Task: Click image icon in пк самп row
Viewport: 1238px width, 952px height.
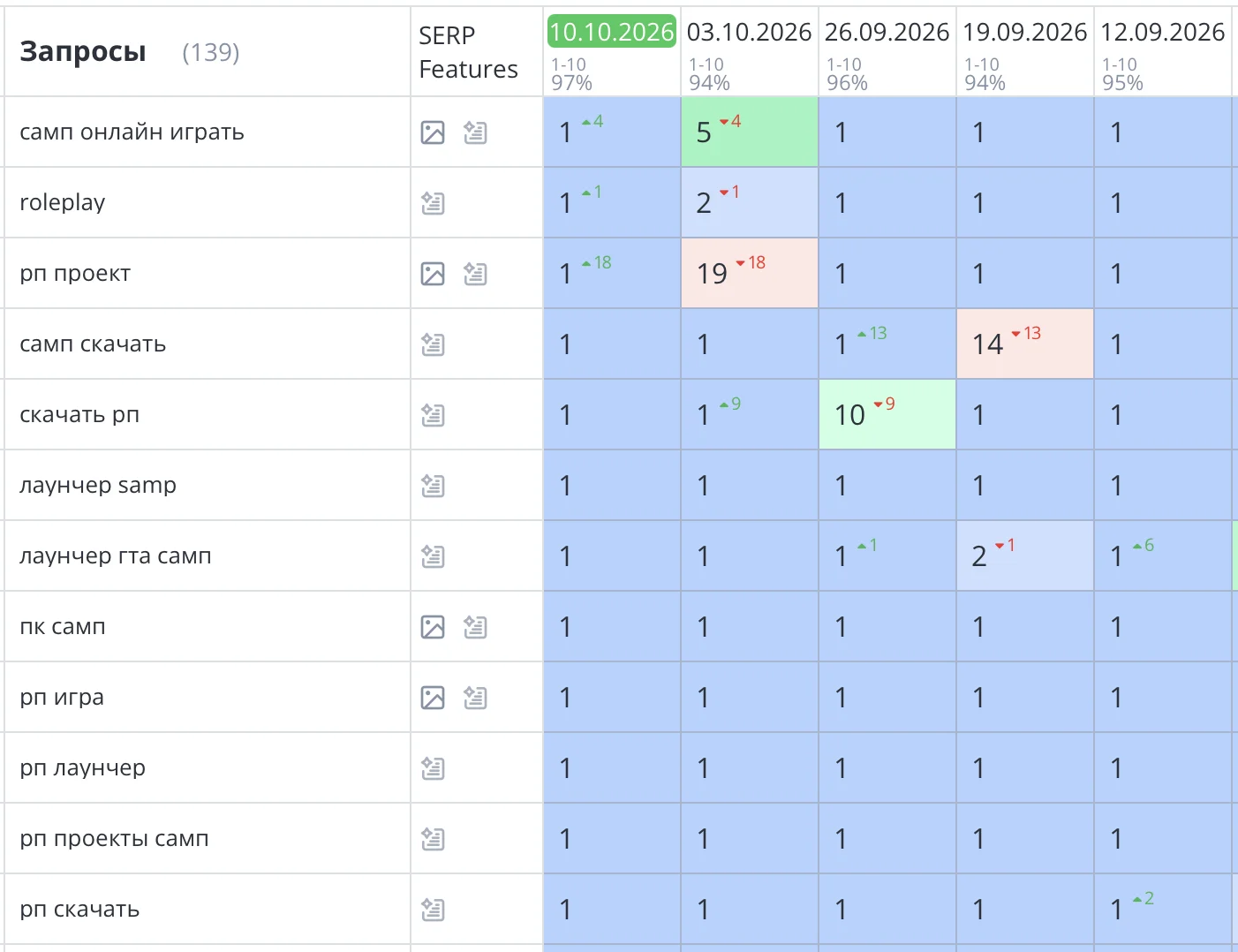Action: (x=433, y=627)
